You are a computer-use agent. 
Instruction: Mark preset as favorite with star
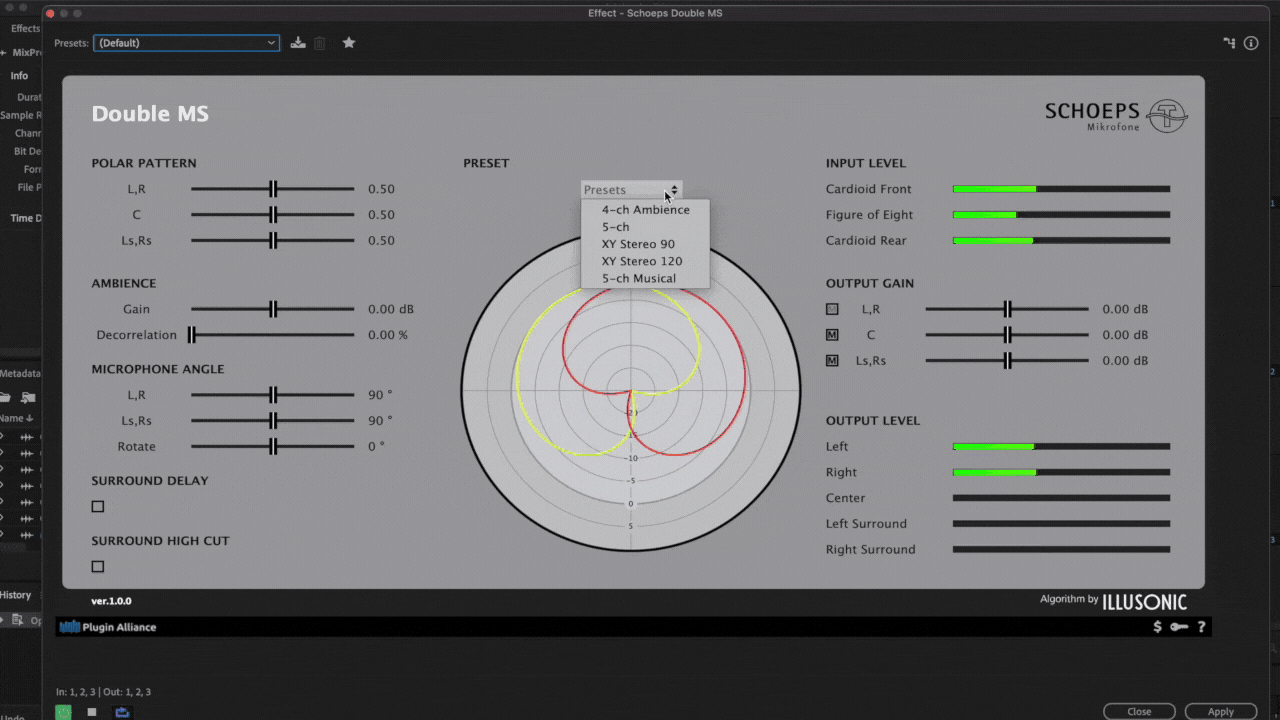[349, 43]
